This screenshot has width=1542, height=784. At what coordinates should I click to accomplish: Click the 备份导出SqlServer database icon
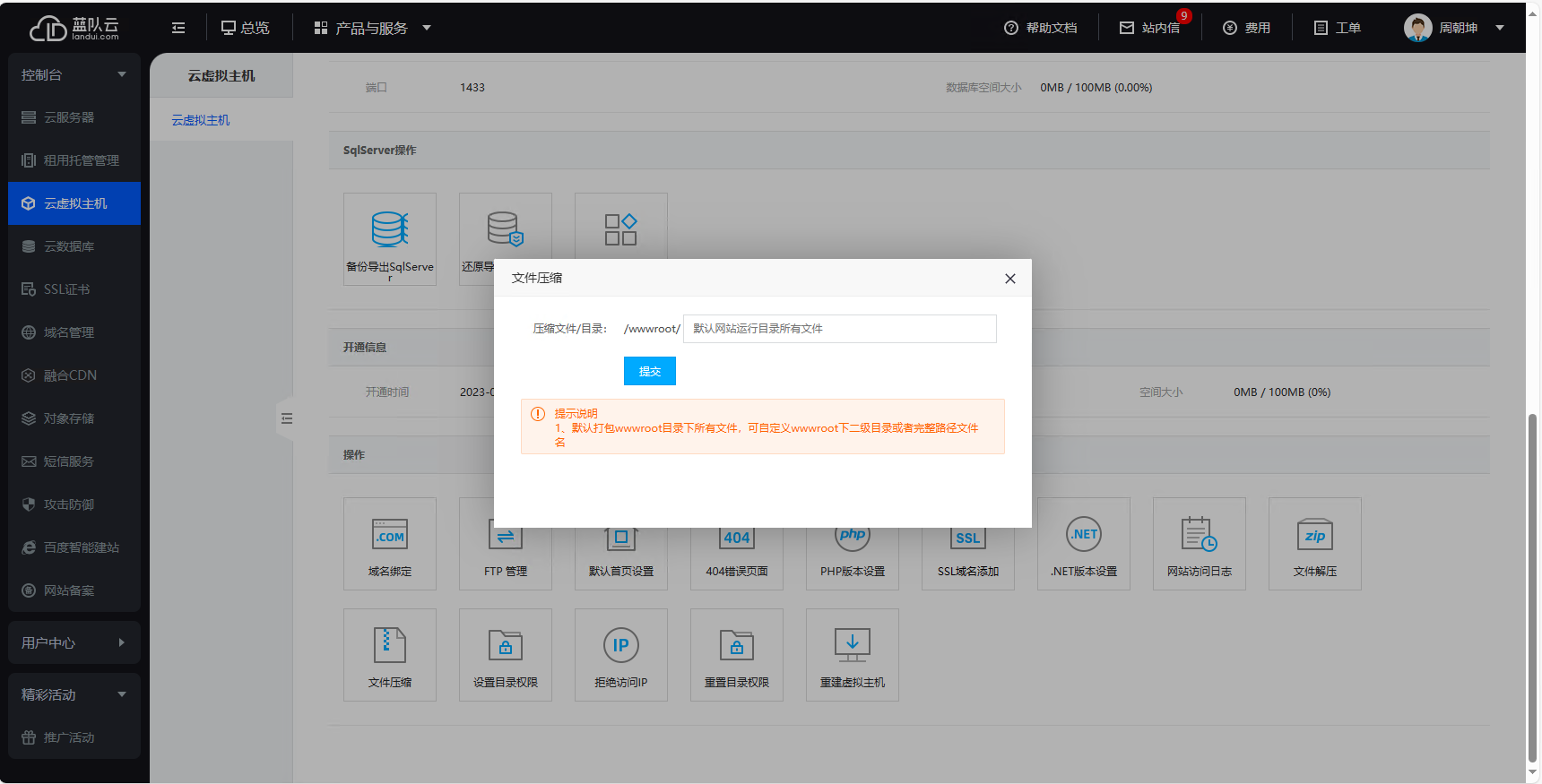(389, 238)
